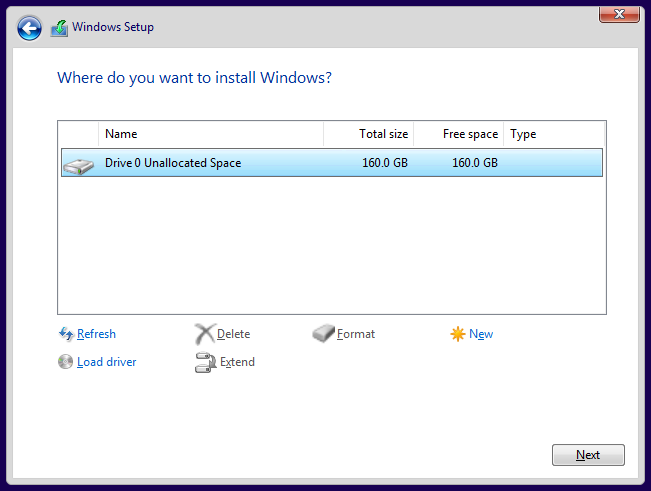The width and height of the screenshot is (651, 491).
Task: Select Drive 0 Unallocated Space entry
Action: [x=173, y=163]
